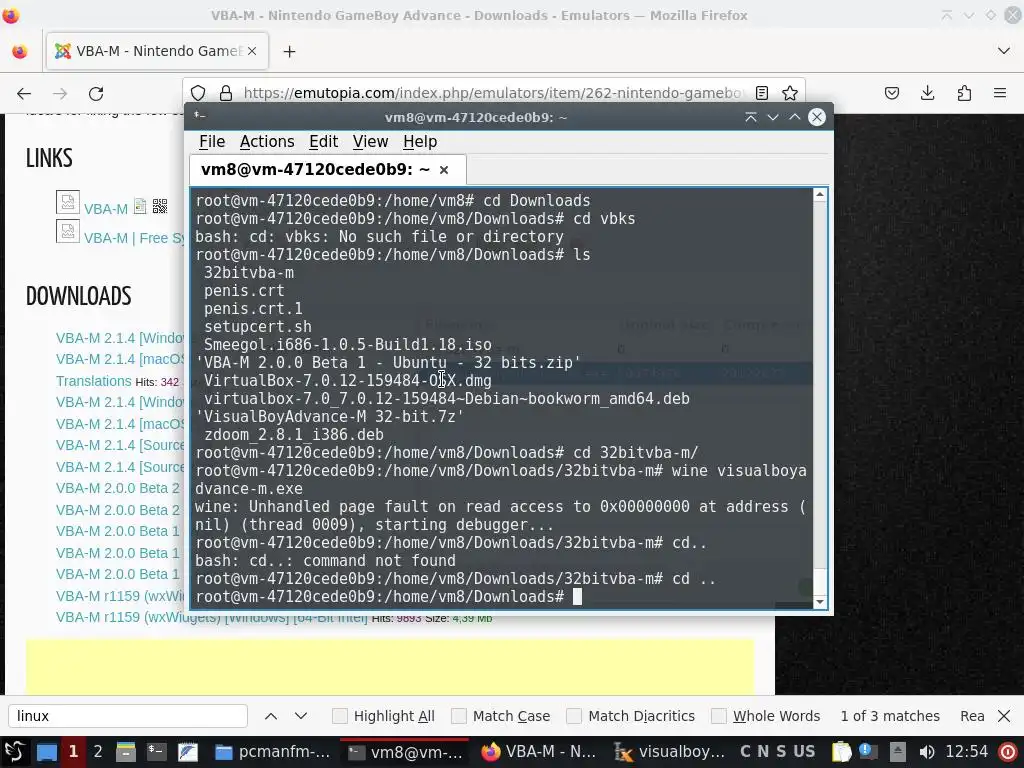Click the terminal scrollbar down arrow
This screenshot has height=768, width=1024.
(820, 602)
